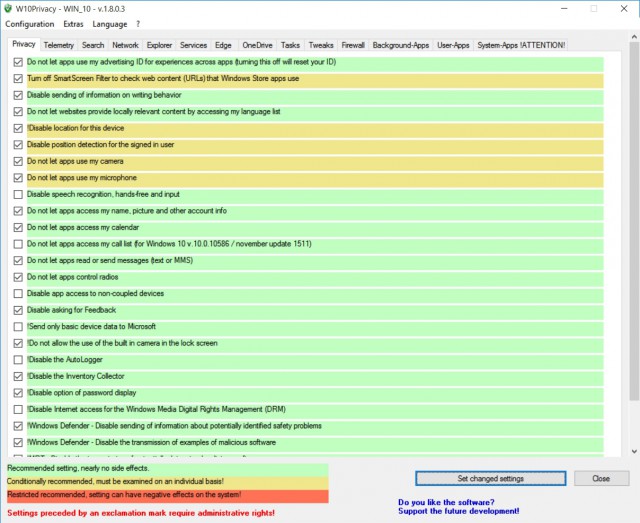Switch to the Explorer tab
Image resolution: width=640 pixels, height=523 pixels.
(159, 45)
